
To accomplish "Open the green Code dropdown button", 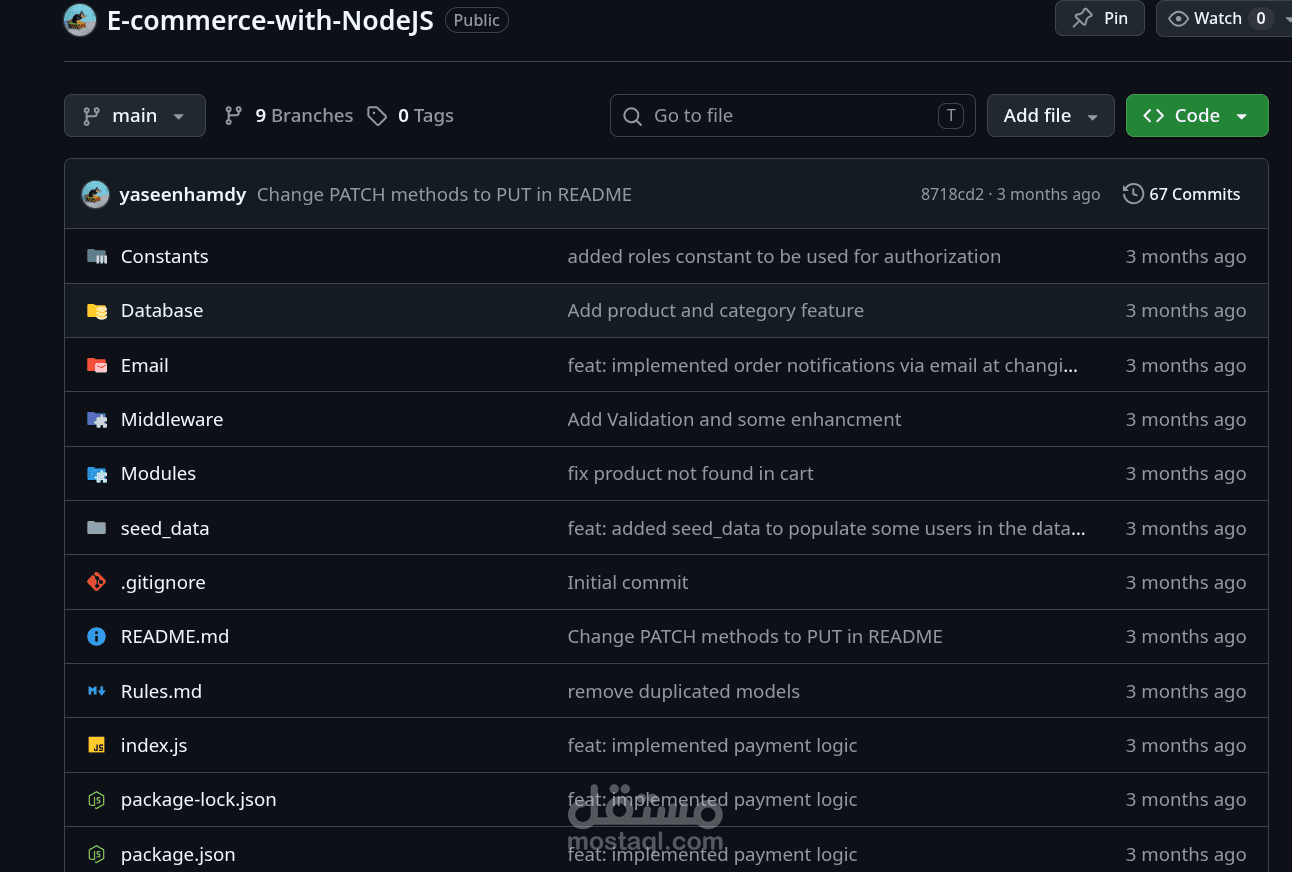I will pyautogui.click(x=1197, y=115).
